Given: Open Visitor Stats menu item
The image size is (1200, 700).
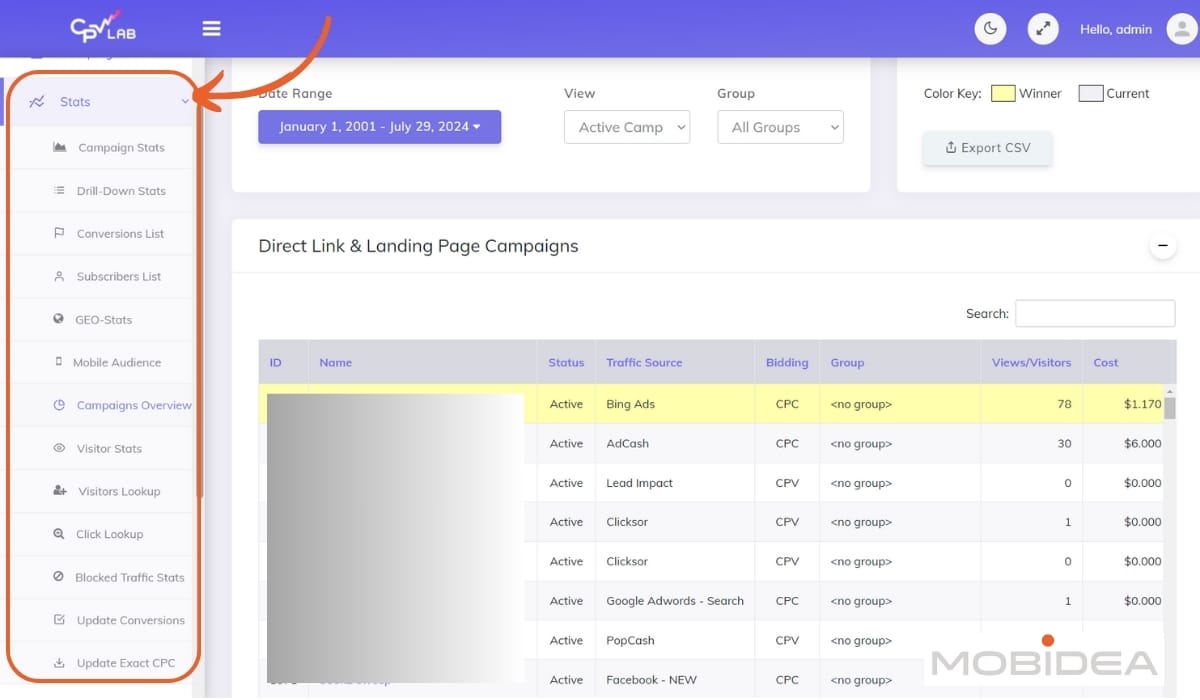Looking at the screenshot, I should 109,448.
